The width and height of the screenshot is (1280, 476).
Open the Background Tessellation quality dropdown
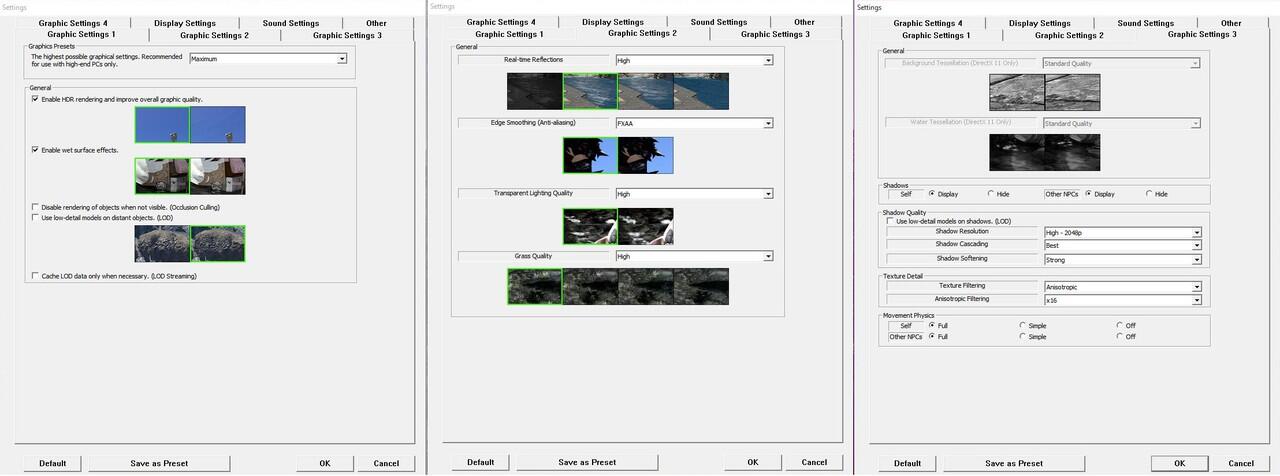[1122, 63]
